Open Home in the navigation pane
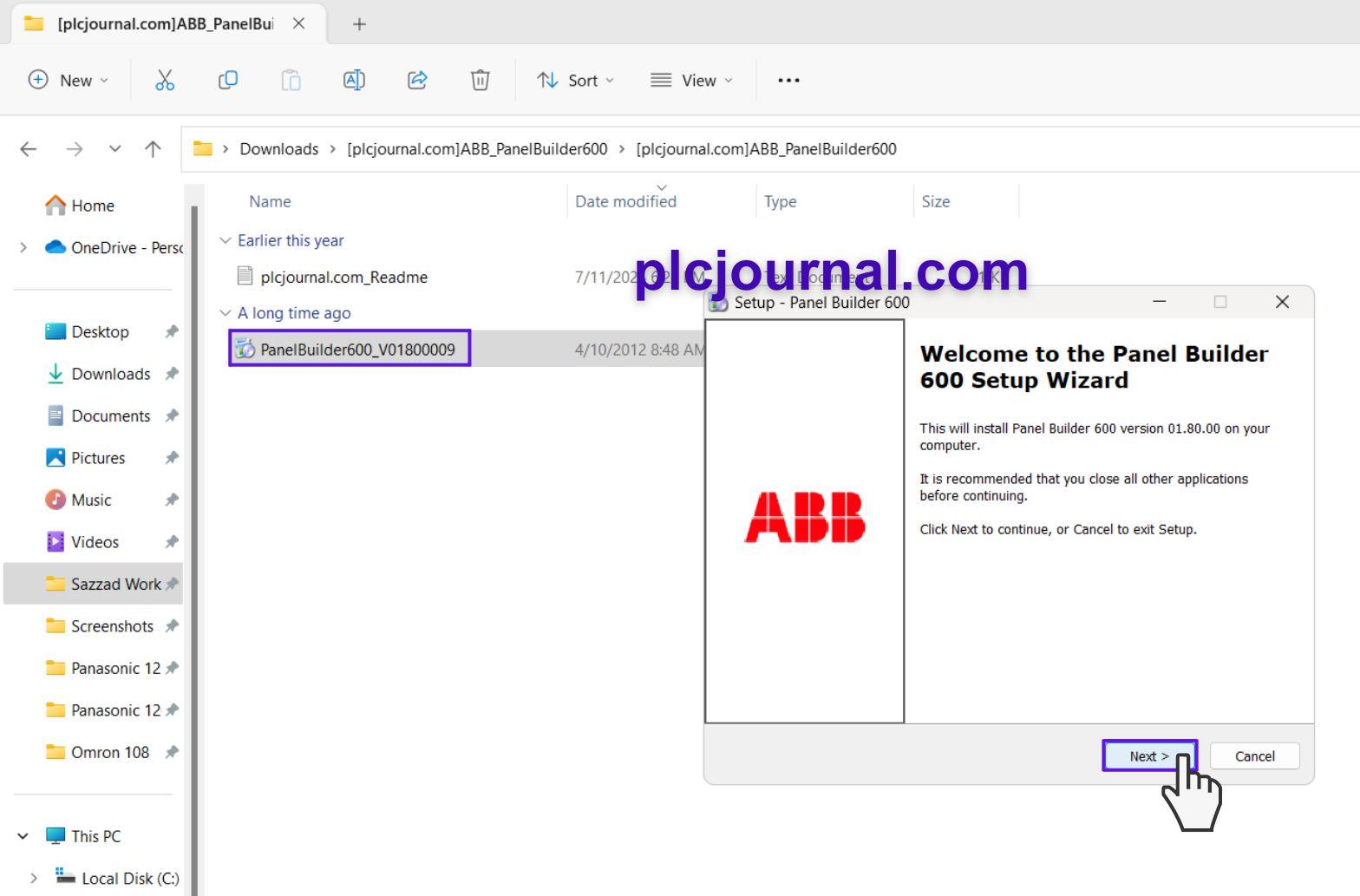The image size is (1360, 896). tap(93, 206)
